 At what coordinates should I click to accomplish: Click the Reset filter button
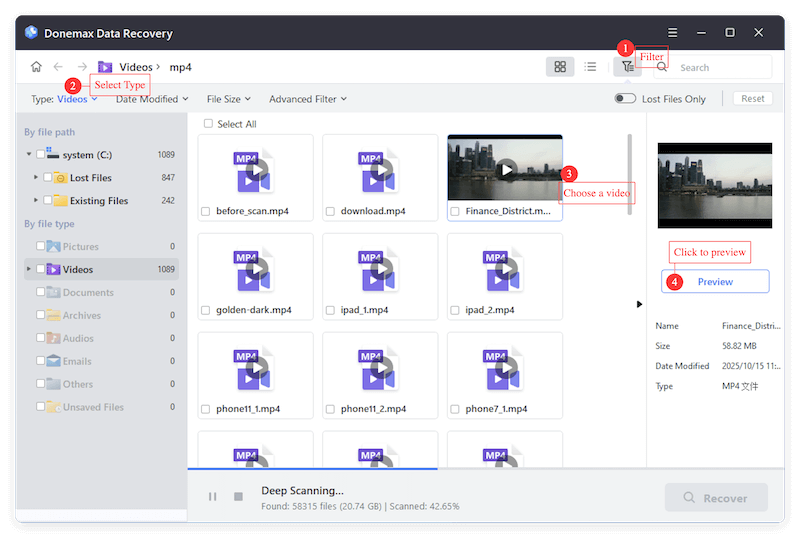(753, 99)
